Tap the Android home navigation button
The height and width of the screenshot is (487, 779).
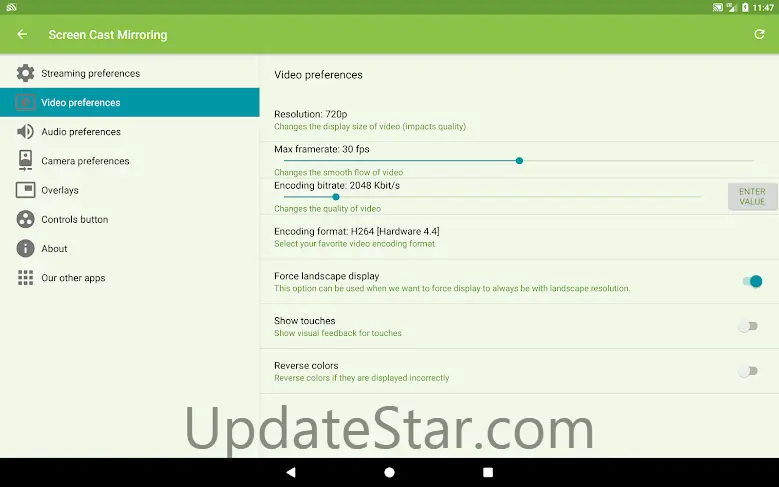[x=390, y=472]
